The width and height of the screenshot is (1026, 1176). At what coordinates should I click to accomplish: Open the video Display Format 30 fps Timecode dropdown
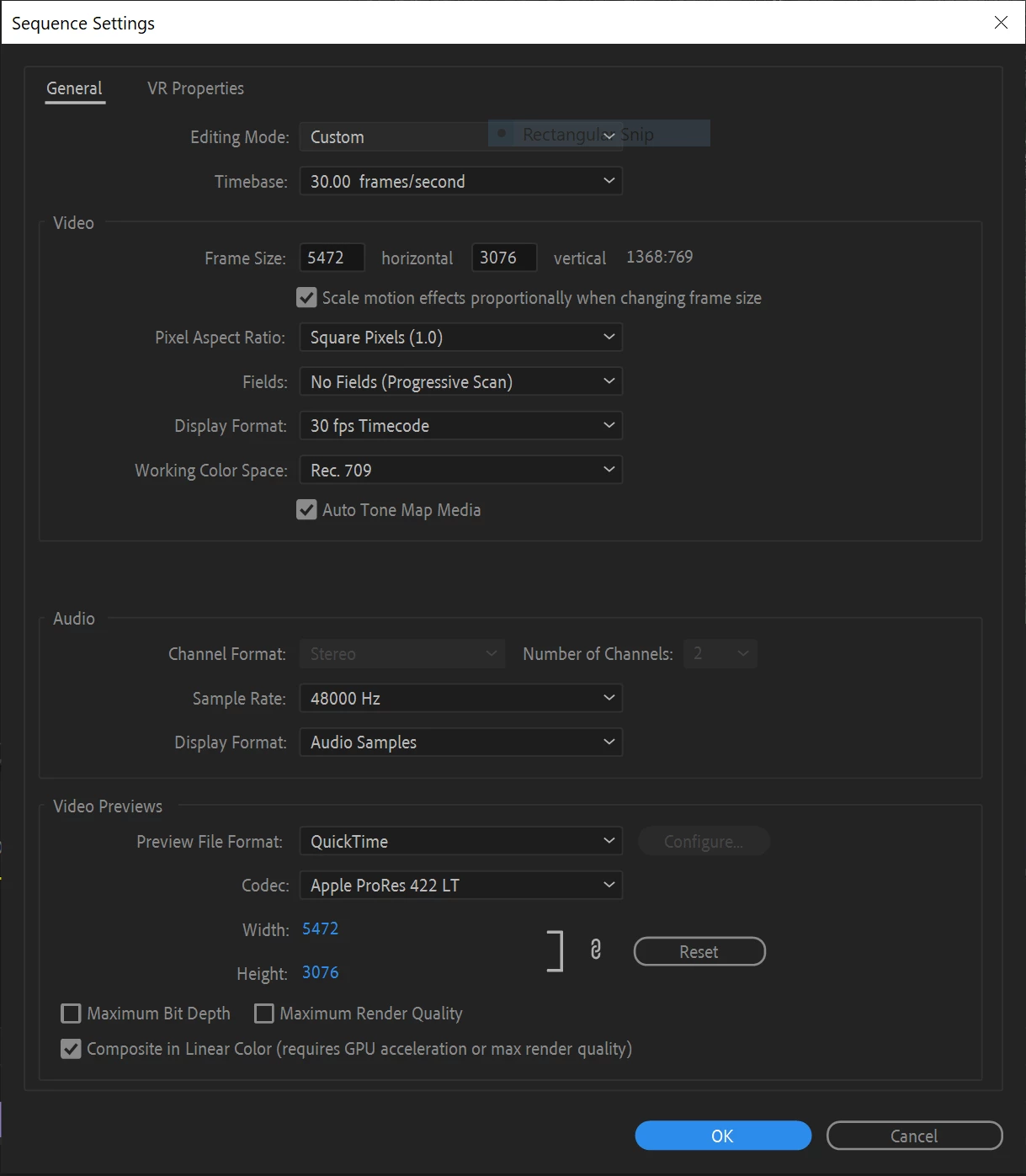pyautogui.click(x=460, y=425)
